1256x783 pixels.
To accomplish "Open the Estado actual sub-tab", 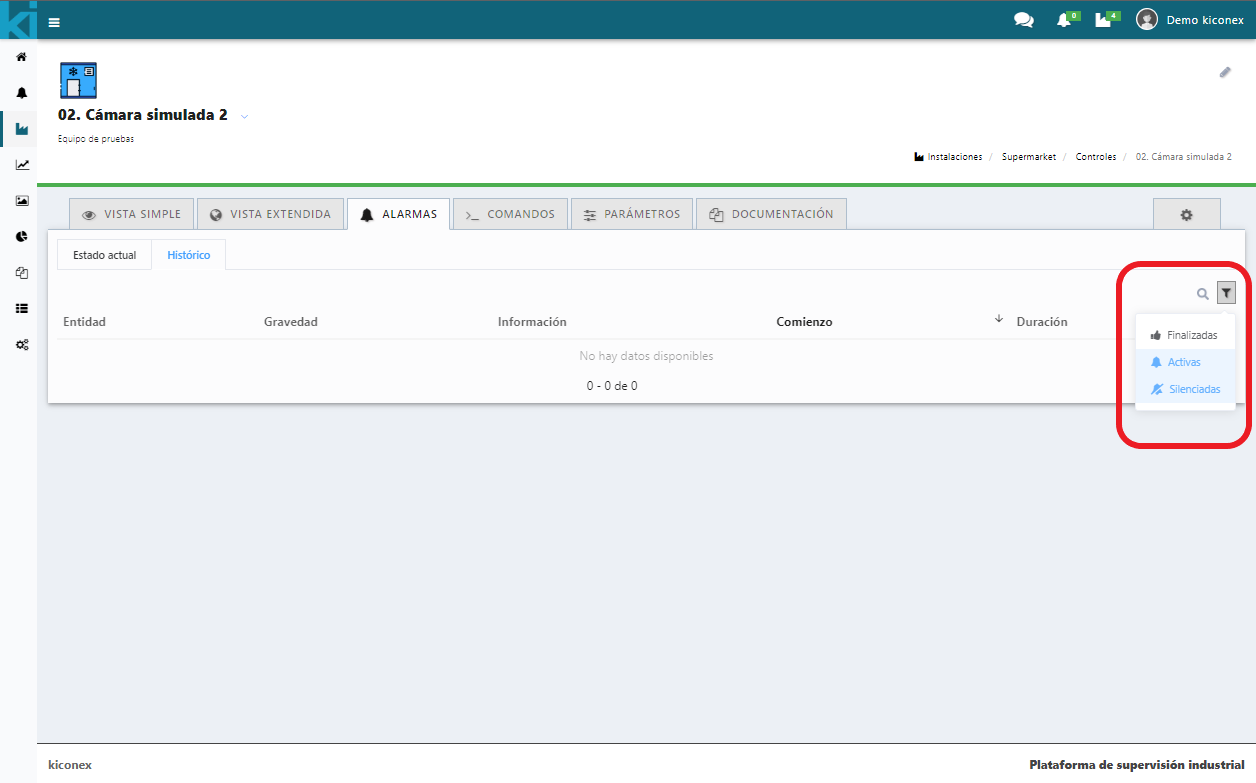I will pos(104,255).
